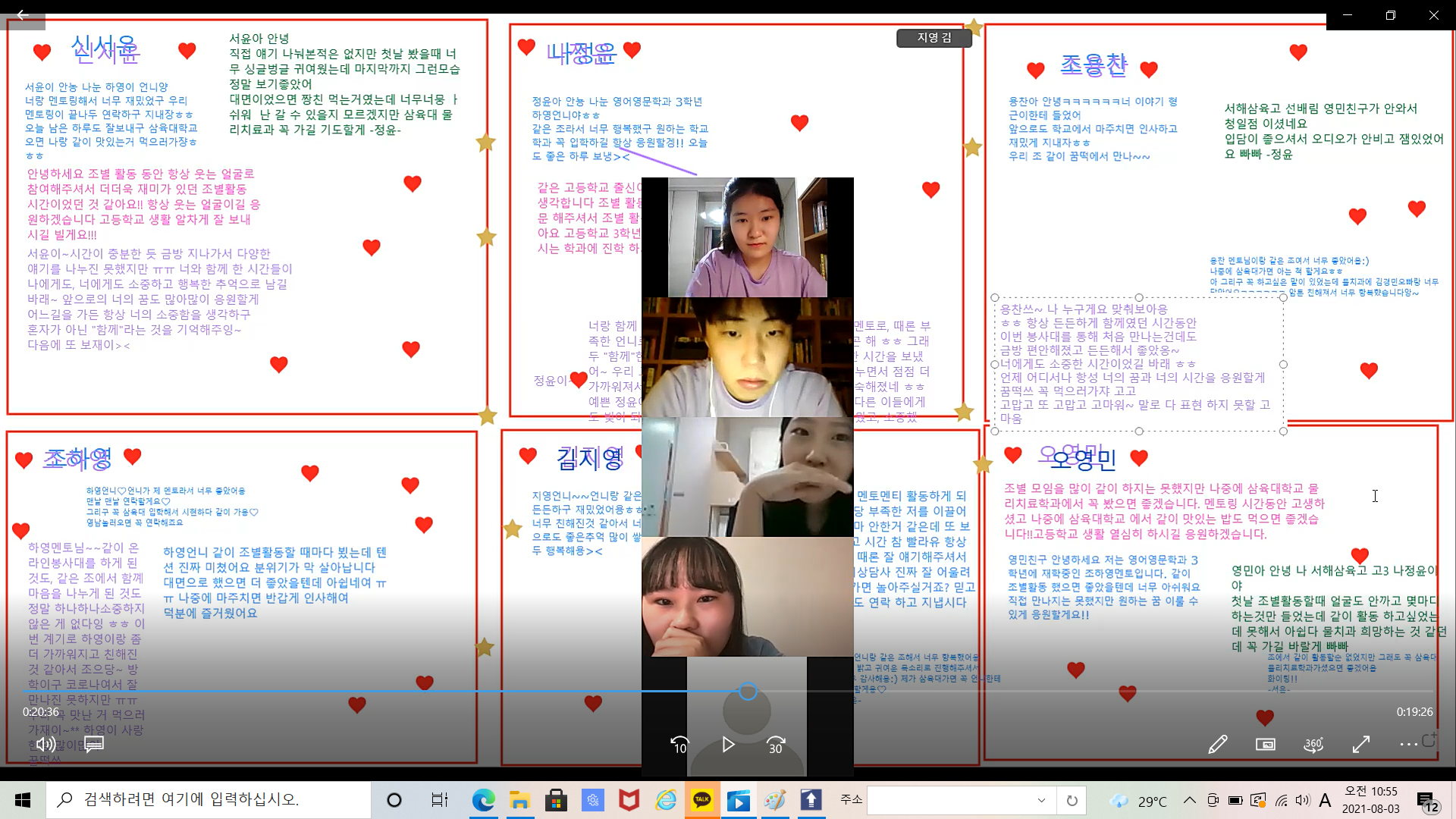Click the top video thumbnail of girl in purple
This screenshot has width=1456, height=819.
(x=747, y=237)
